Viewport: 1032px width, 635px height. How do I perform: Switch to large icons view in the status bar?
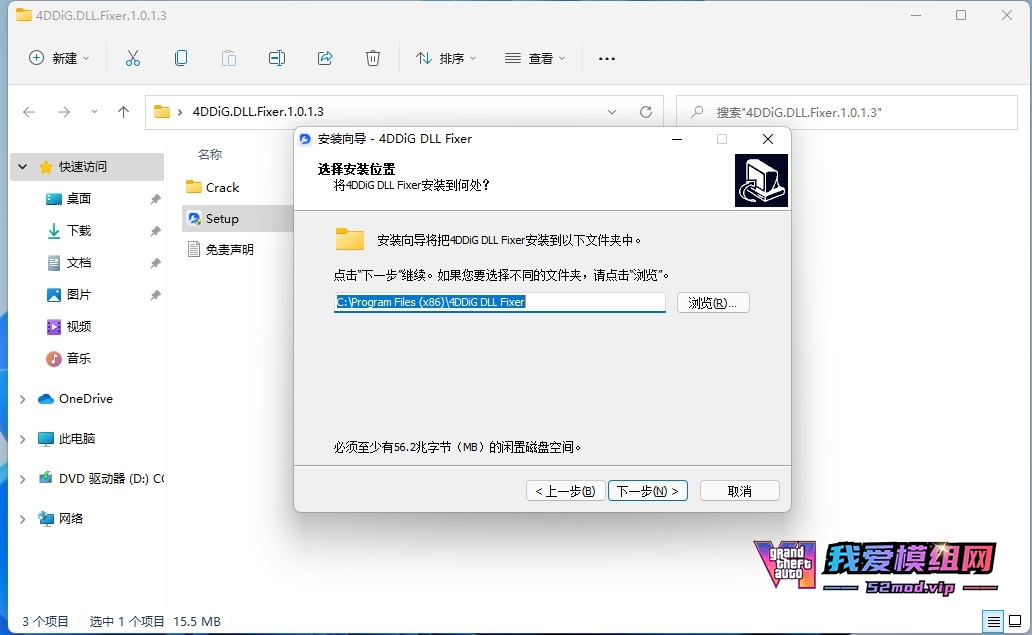[x=1016, y=621]
